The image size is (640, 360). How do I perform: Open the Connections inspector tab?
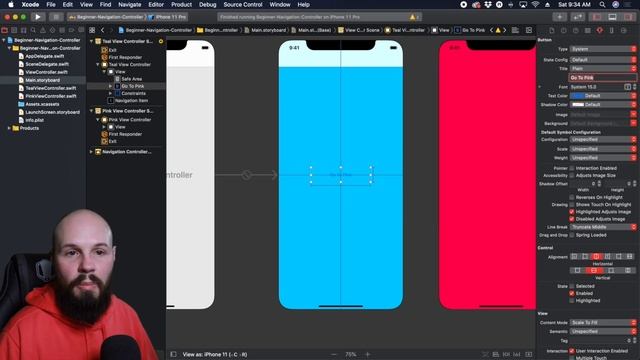coord(624,30)
